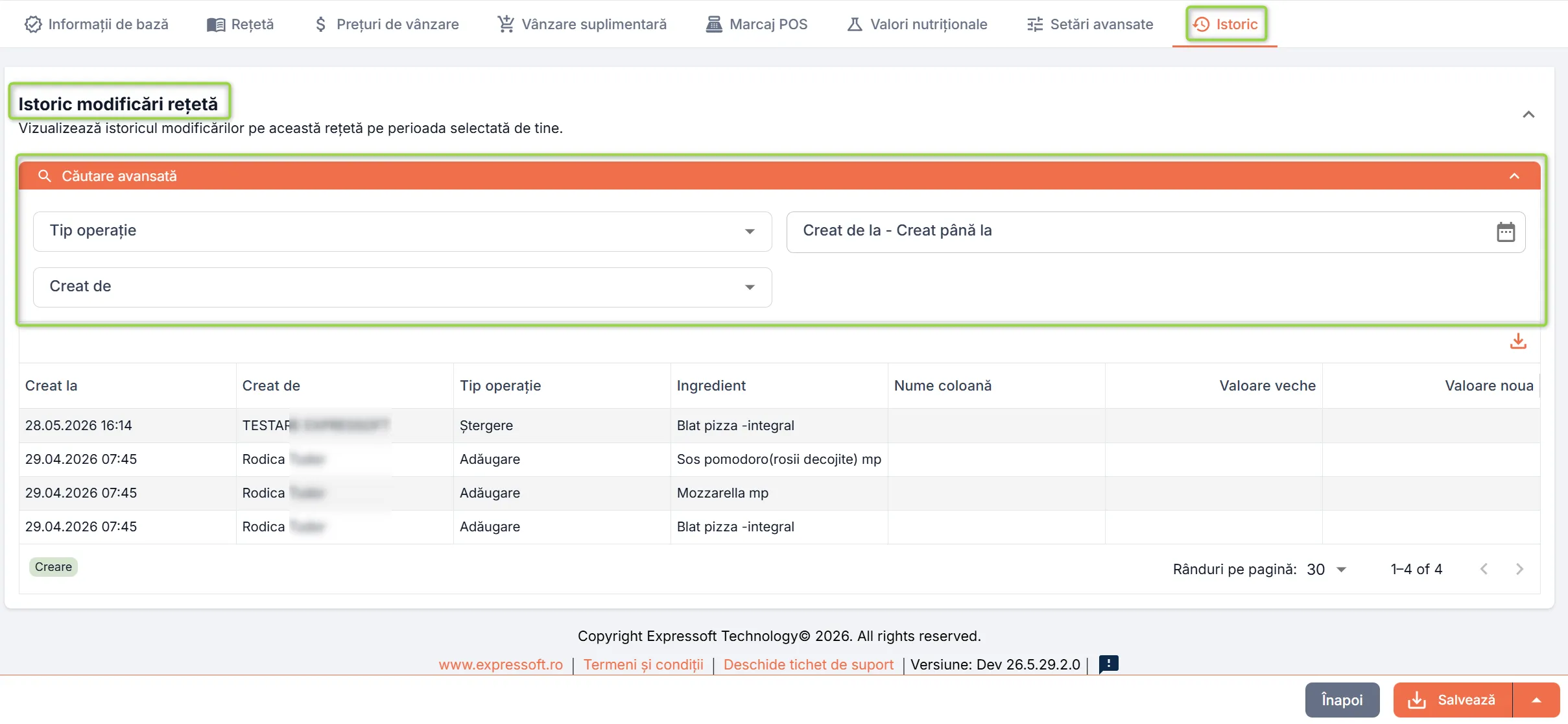
Task: Click the Salvează button
Action: [1453, 700]
